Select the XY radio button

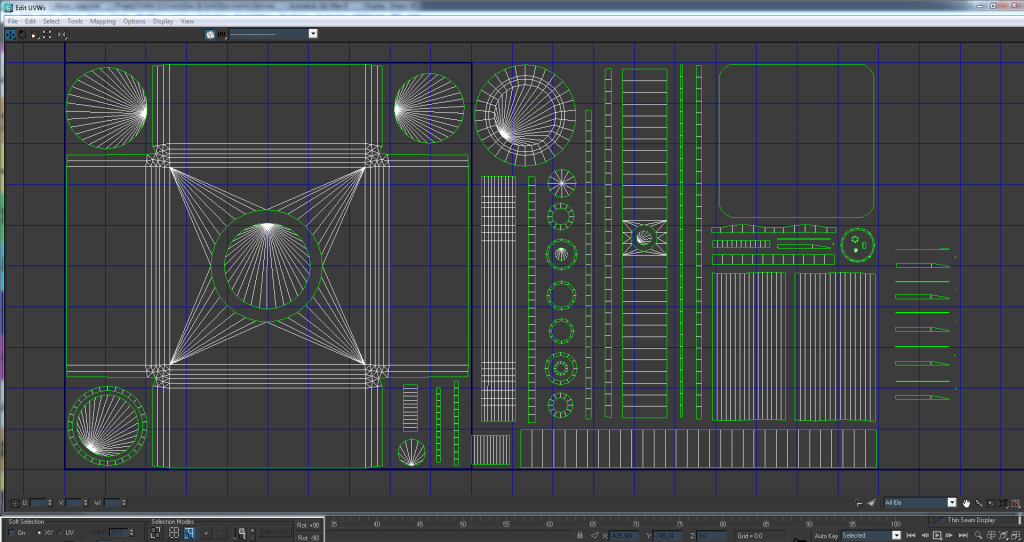point(39,533)
